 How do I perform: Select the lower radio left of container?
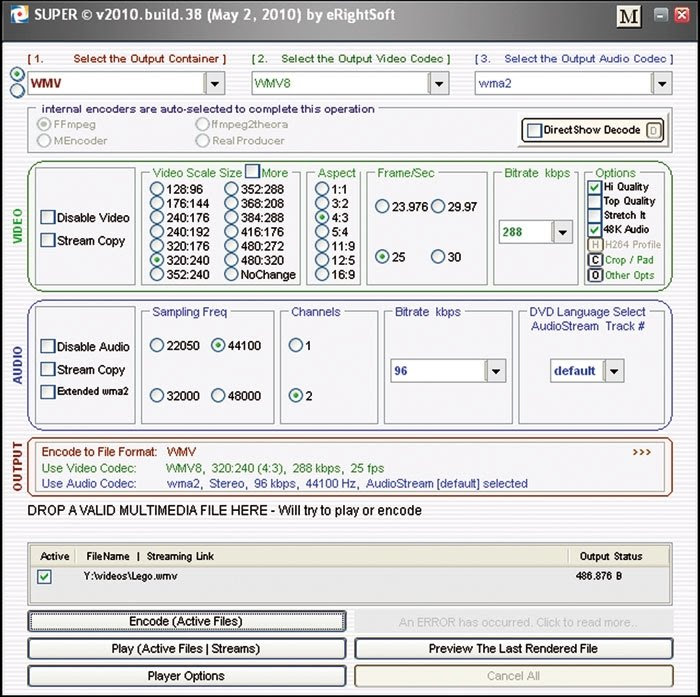tap(17, 90)
